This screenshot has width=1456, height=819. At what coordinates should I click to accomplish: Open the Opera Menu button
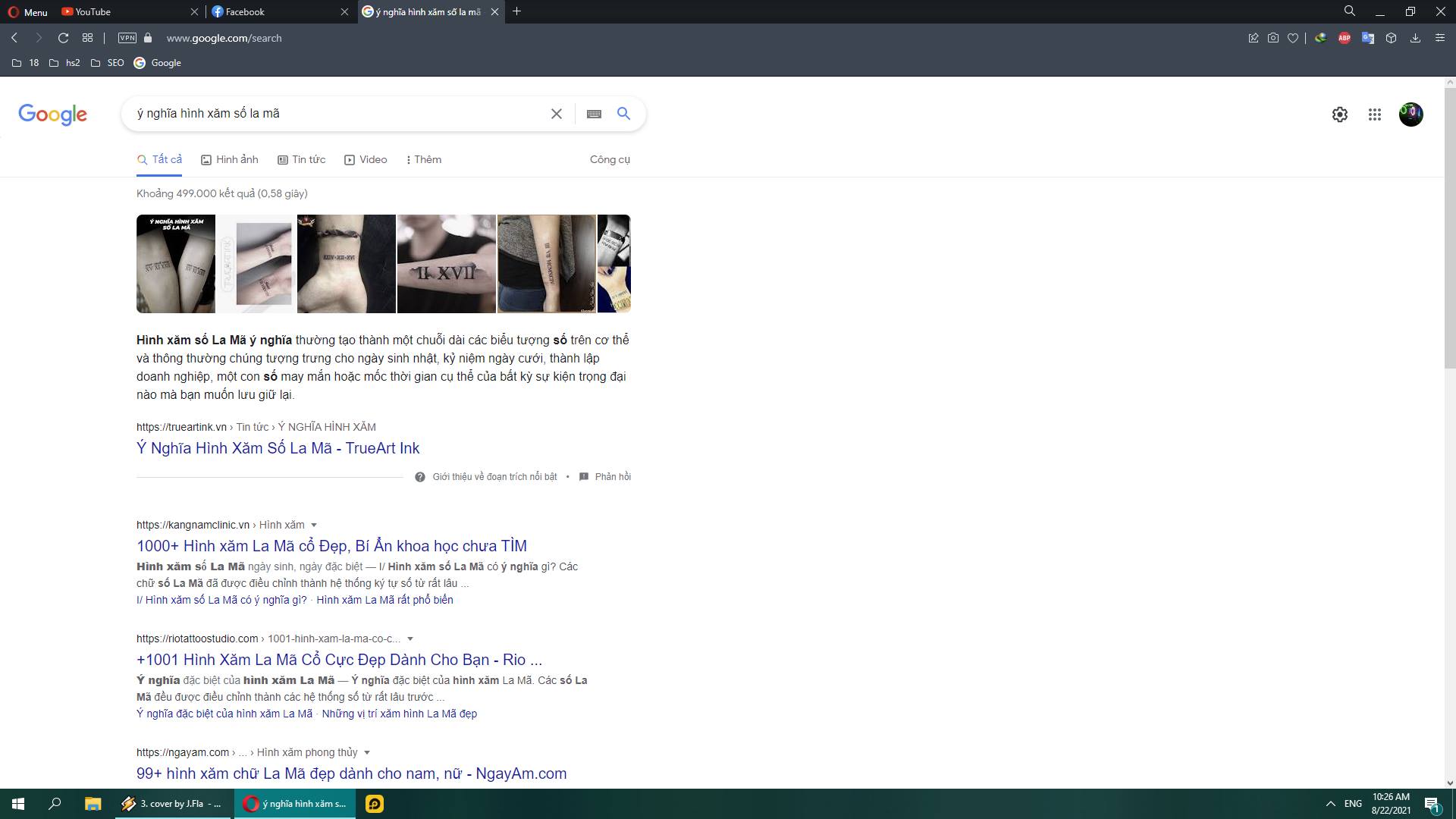pyautogui.click(x=27, y=12)
